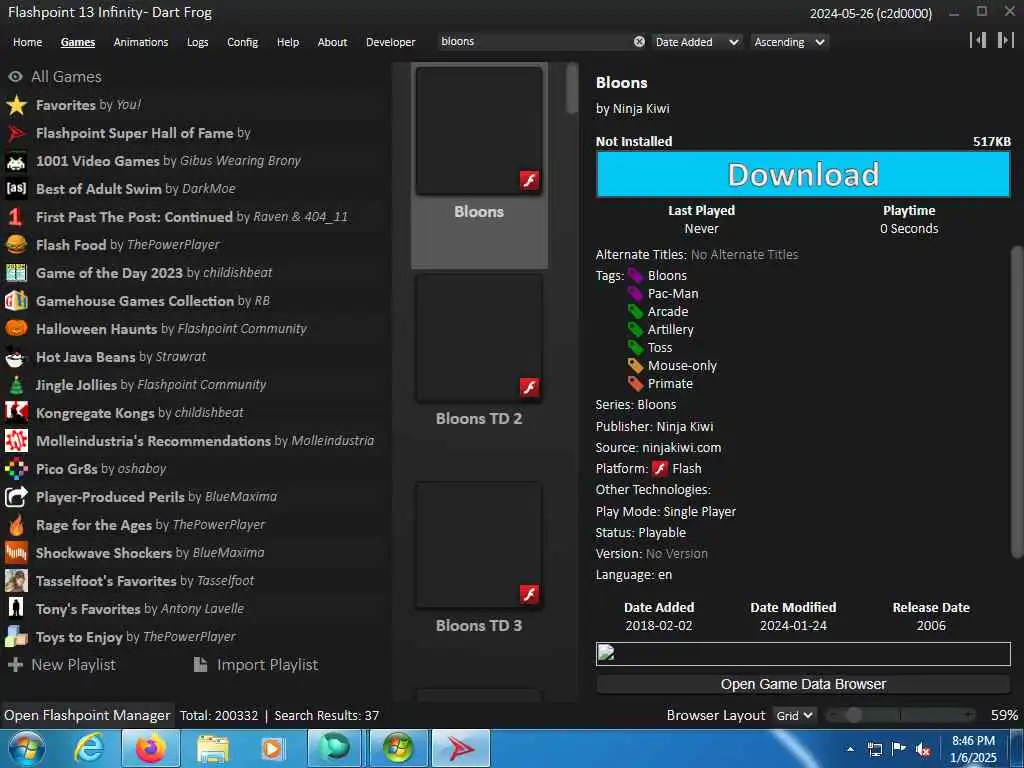Click the Mouse-only tag text
This screenshot has height=768, width=1024.
[x=682, y=366]
